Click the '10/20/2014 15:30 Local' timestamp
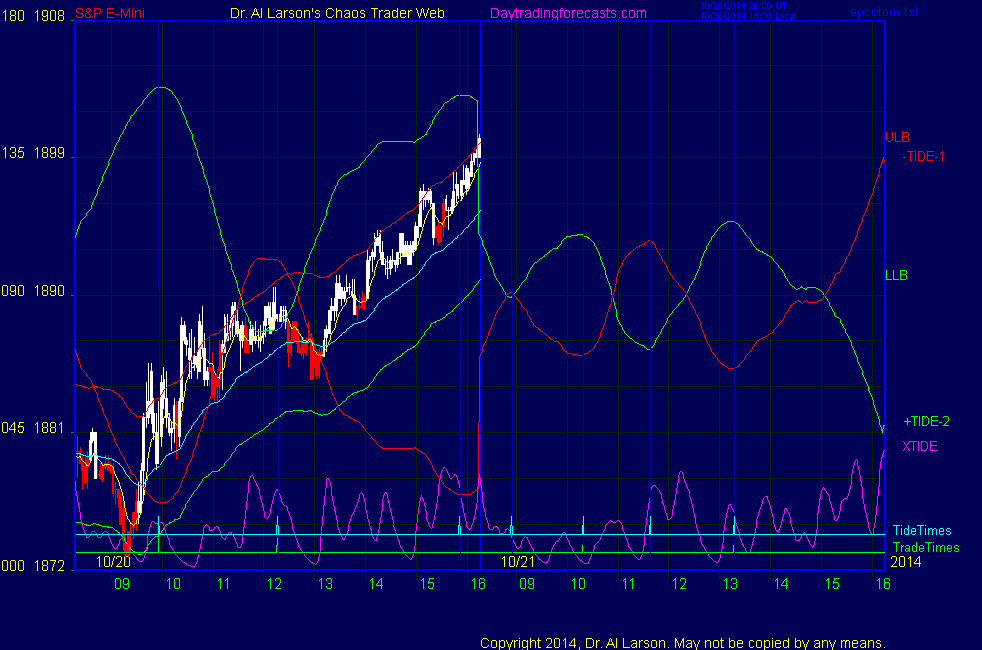The height and width of the screenshot is (650, 982). [x=748, y=16]
